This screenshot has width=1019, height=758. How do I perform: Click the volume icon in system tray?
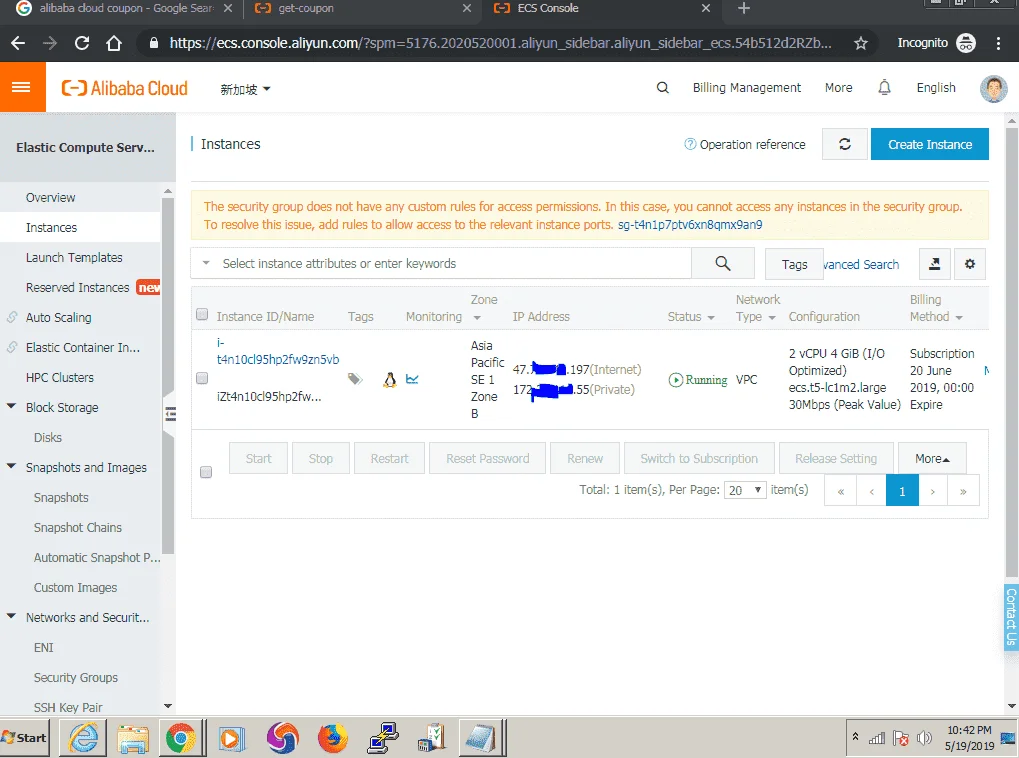[x=923, y=738]
